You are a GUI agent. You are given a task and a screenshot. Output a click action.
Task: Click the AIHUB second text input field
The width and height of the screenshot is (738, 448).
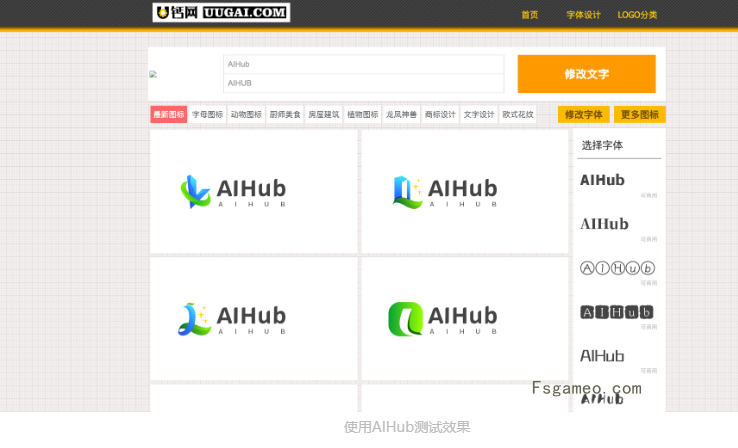click(x=363, y=83)
